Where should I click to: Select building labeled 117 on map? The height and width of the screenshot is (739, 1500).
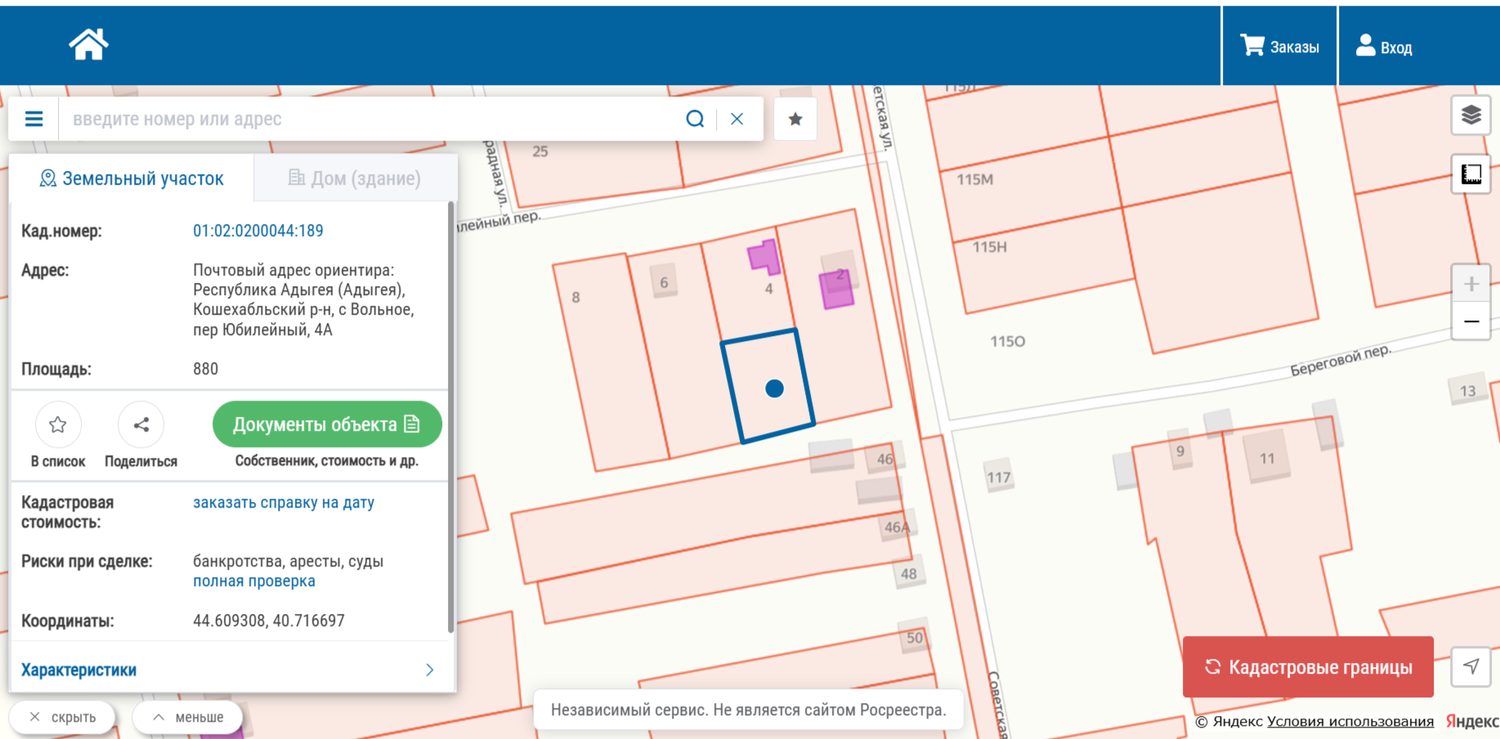[999, 477]
